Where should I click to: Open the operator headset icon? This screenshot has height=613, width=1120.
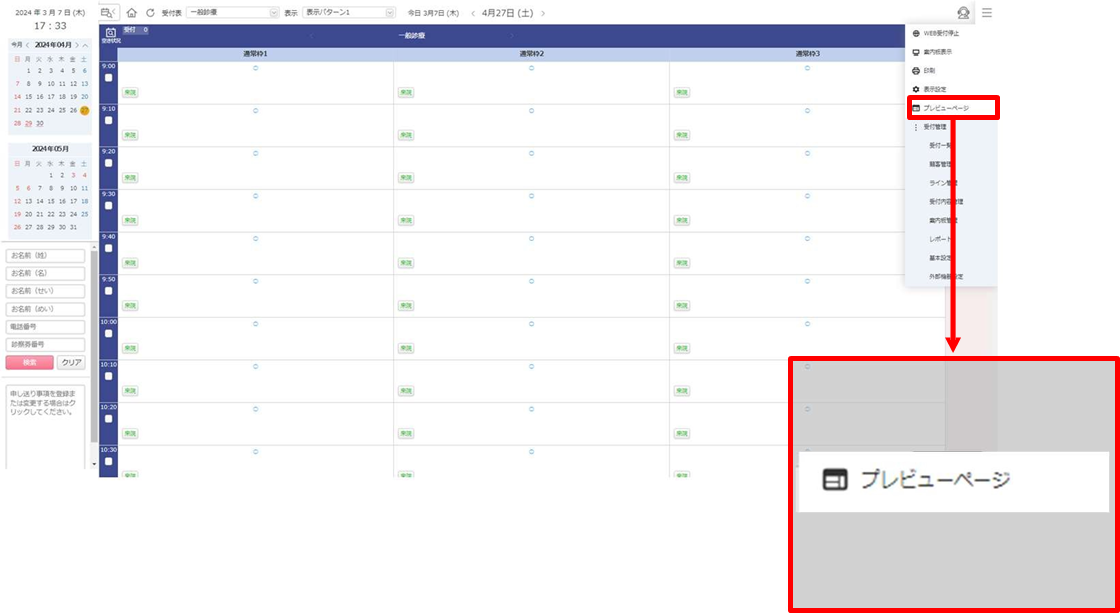pos(962,13)
